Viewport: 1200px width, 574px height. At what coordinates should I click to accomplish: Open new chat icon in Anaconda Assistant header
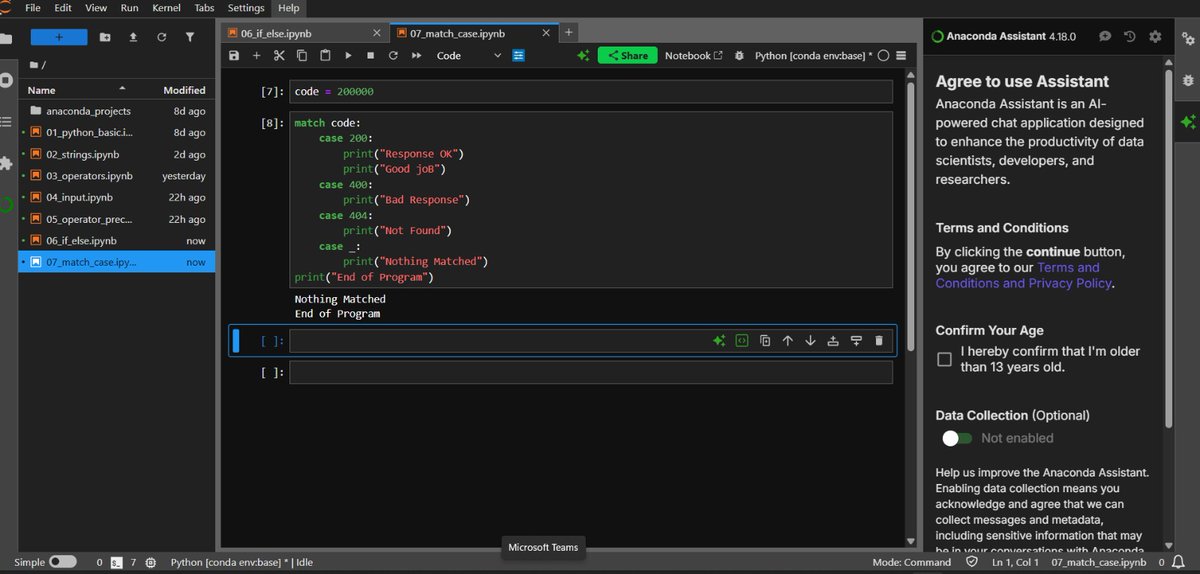(x=1105, y=36)
